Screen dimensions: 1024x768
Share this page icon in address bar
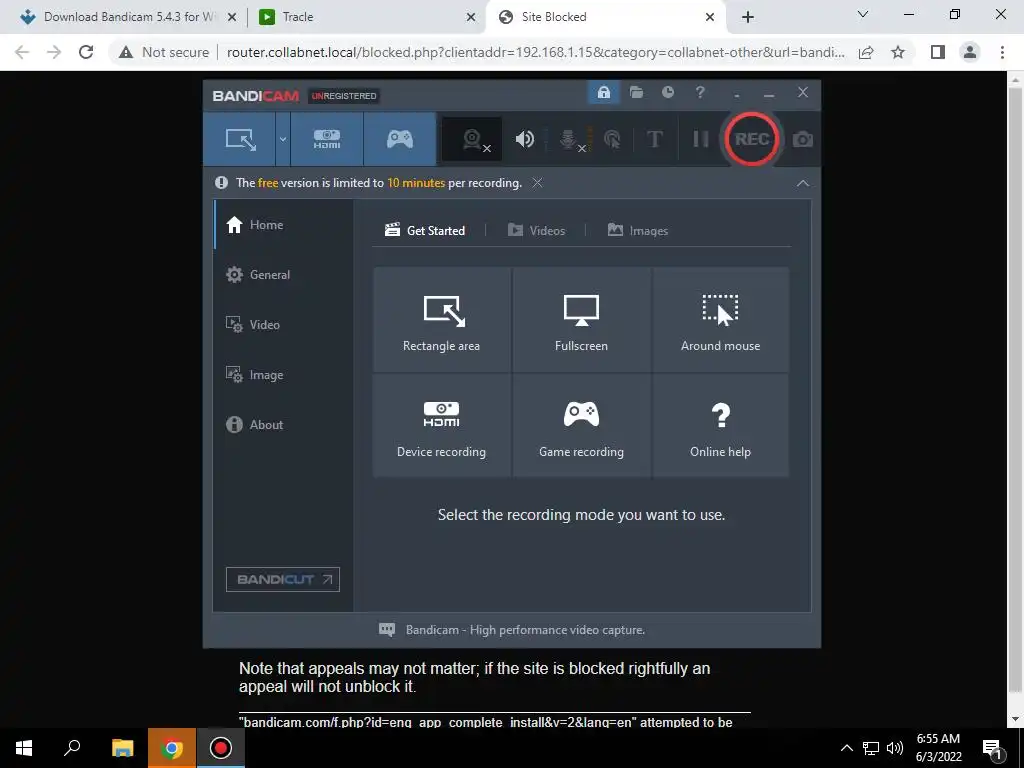coord(866,52)
